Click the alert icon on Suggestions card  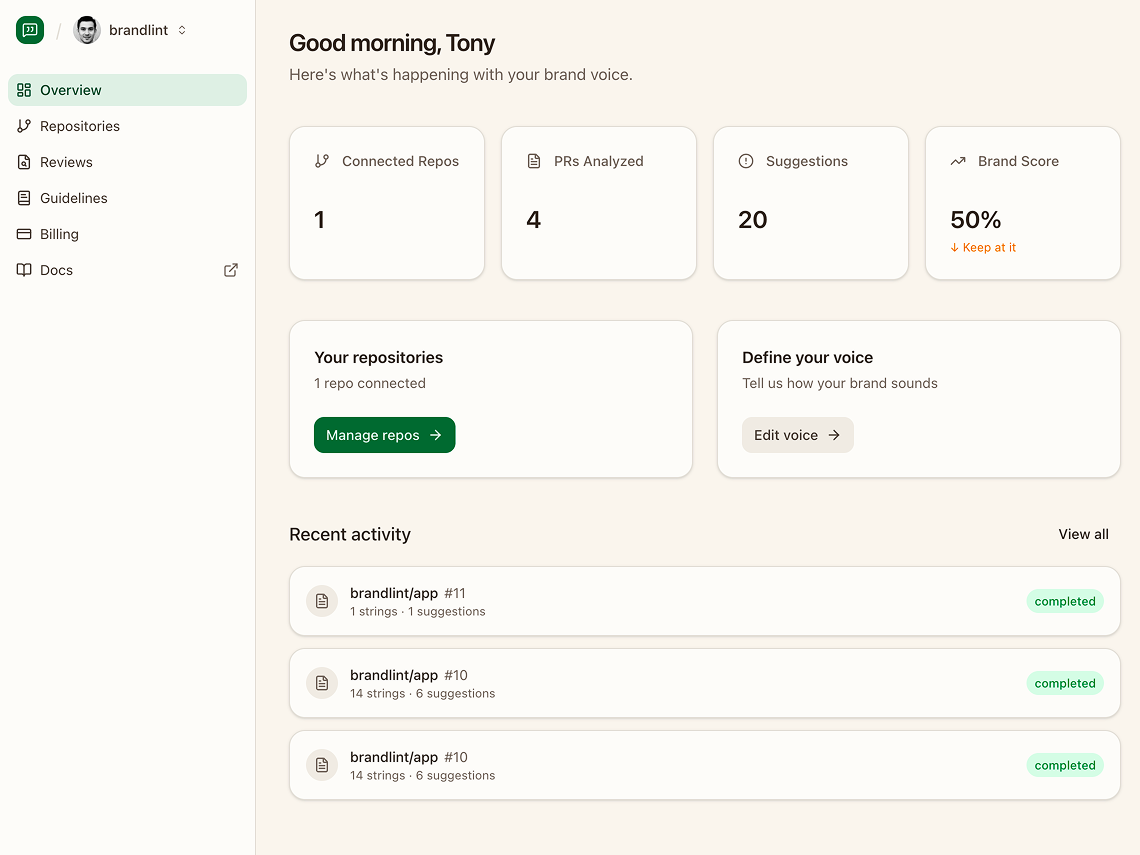[x=746, y=160]
